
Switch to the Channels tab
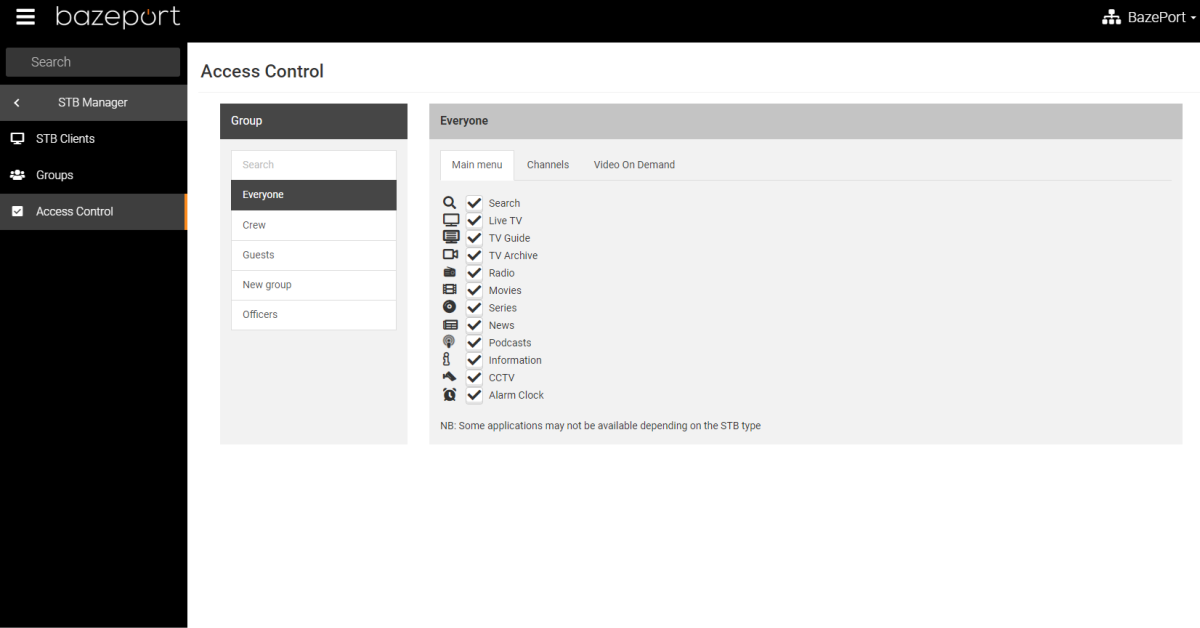(548, 165)
